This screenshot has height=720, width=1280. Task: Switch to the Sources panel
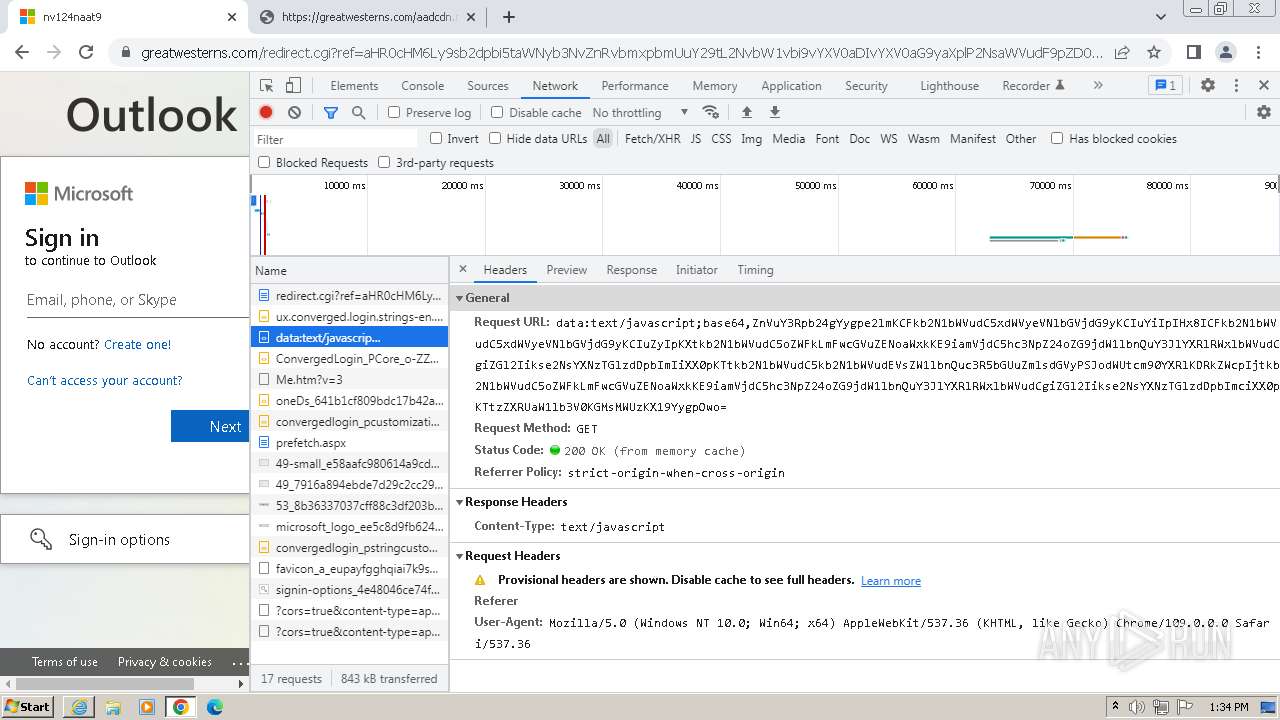(x=488, y=86)
